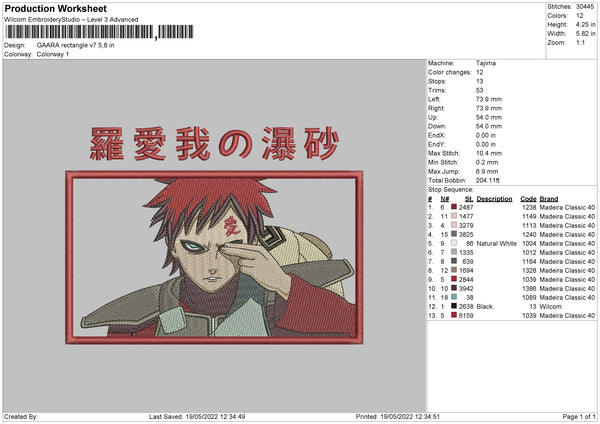Click the red swatch for stitch count 6159
Image resolution: width=600 pixels, height=424 pixels.
coord(454,315)
